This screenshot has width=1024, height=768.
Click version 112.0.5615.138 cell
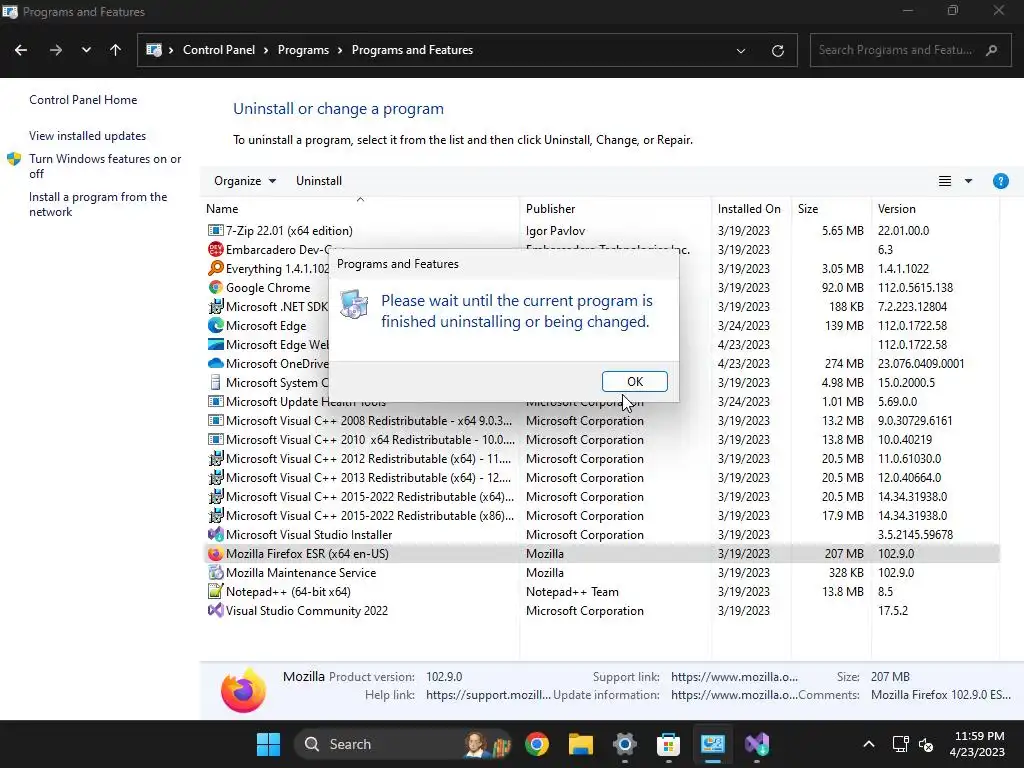pos(915,287)
